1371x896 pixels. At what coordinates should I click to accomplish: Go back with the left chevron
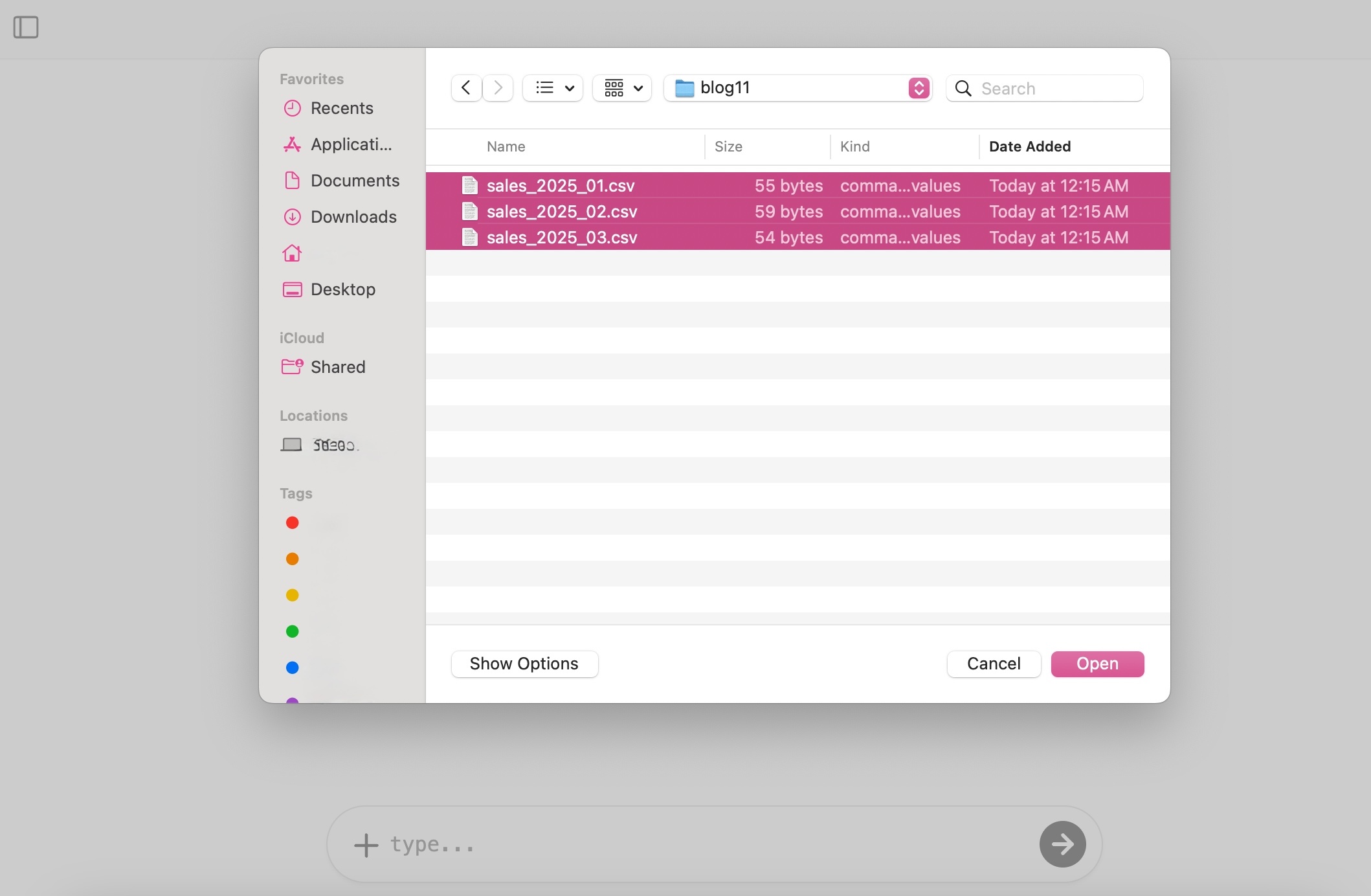466,88
